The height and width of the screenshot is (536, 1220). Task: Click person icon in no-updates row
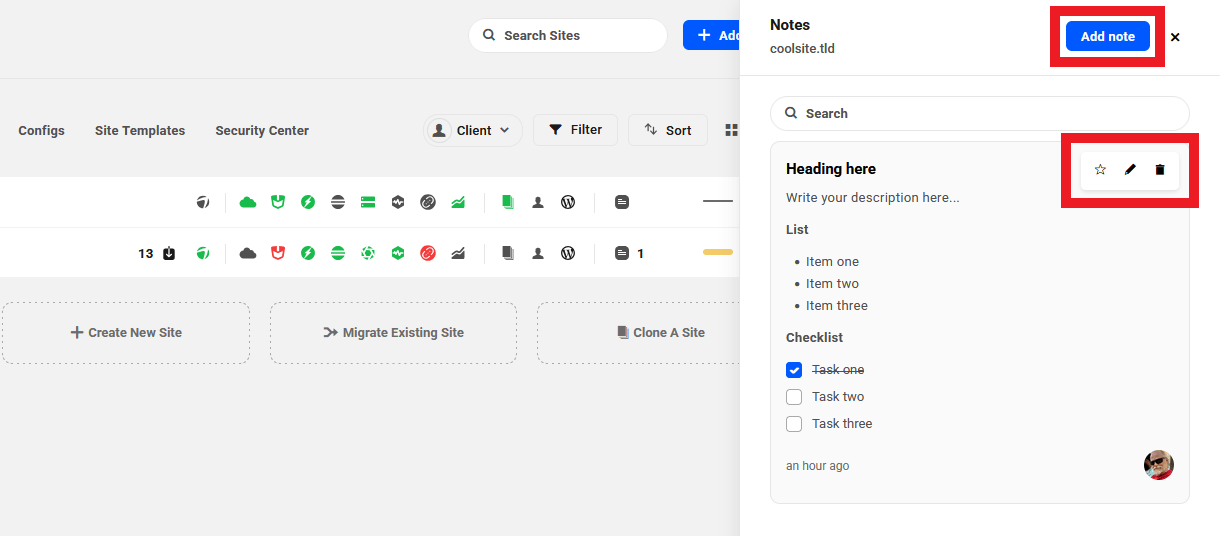coord(538,202)
